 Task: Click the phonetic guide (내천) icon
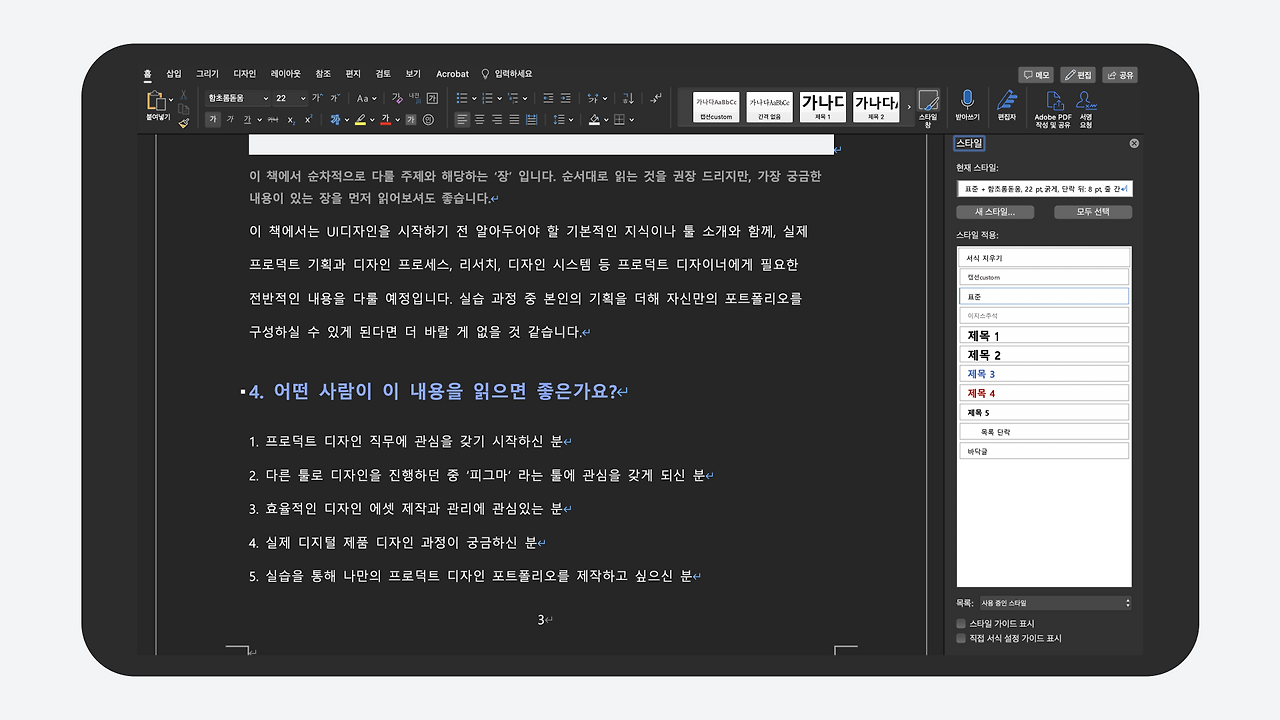pyautogui.click(x=414, y=98)
